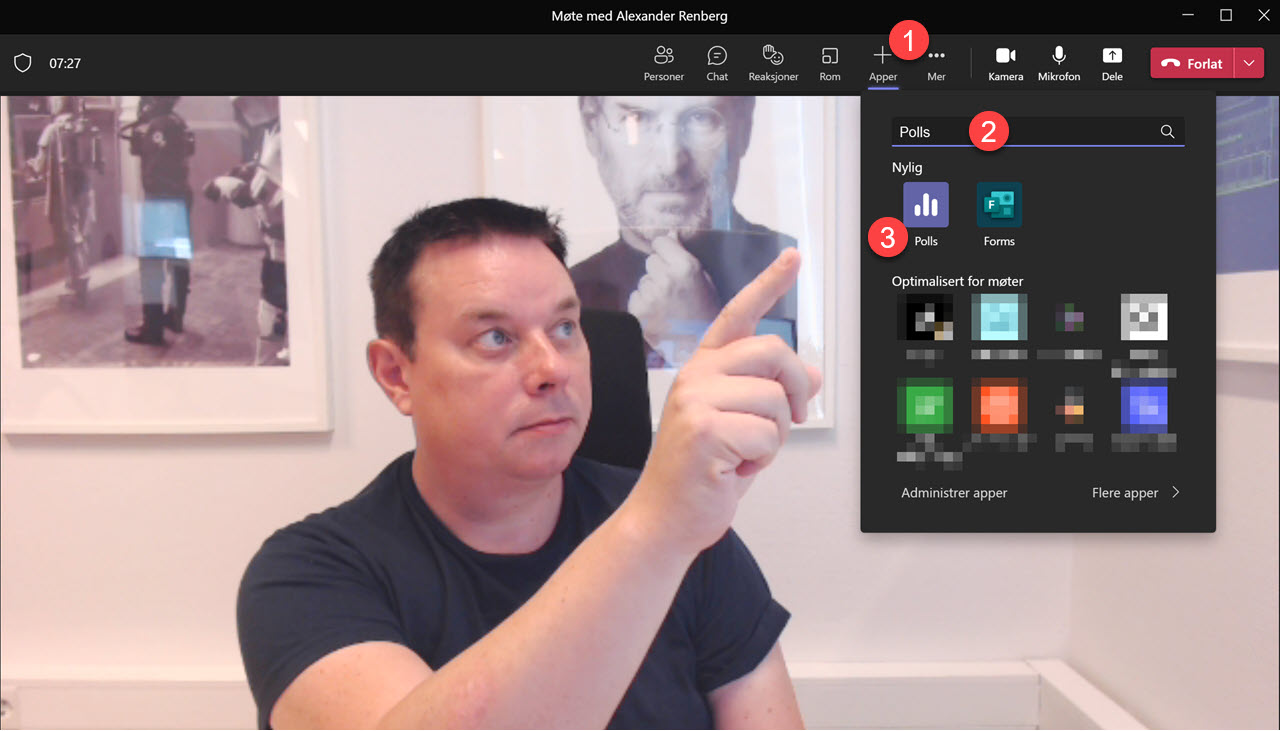
Task: Open Administrer apper
Action: pyautogui.click(x=953, y=492)
